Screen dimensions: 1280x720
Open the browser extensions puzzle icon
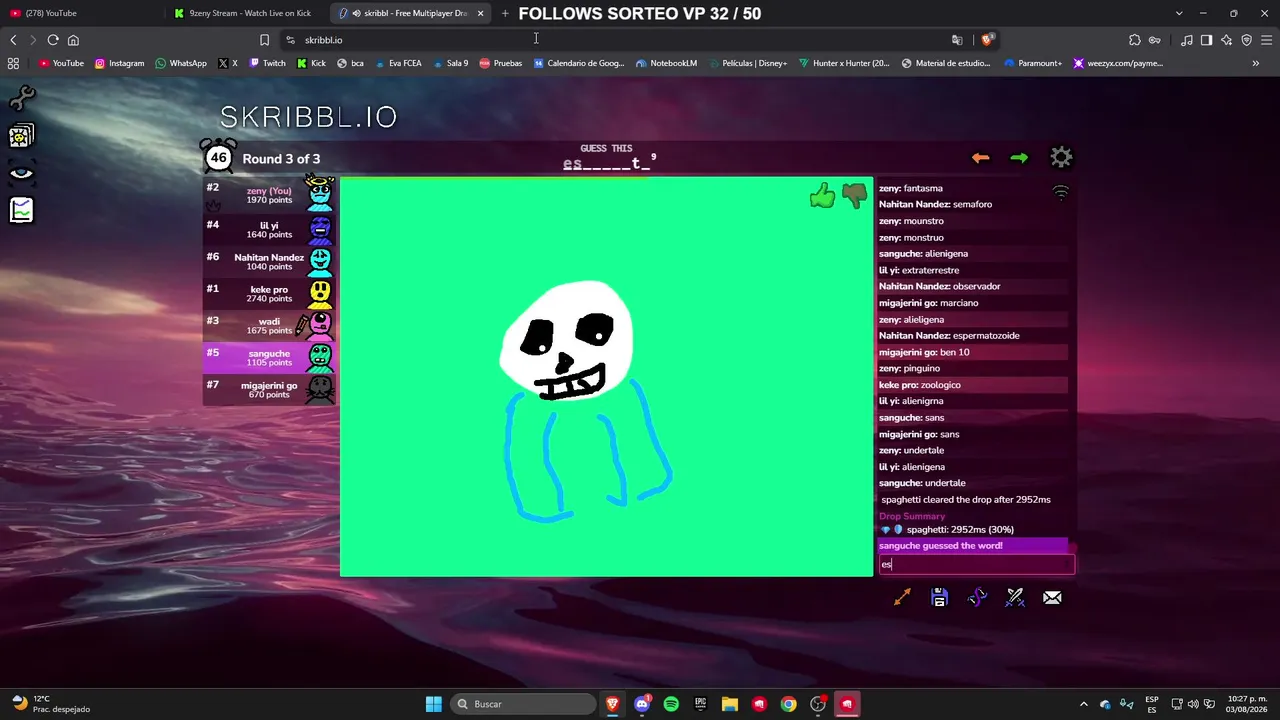click(x=1134, y=40)
